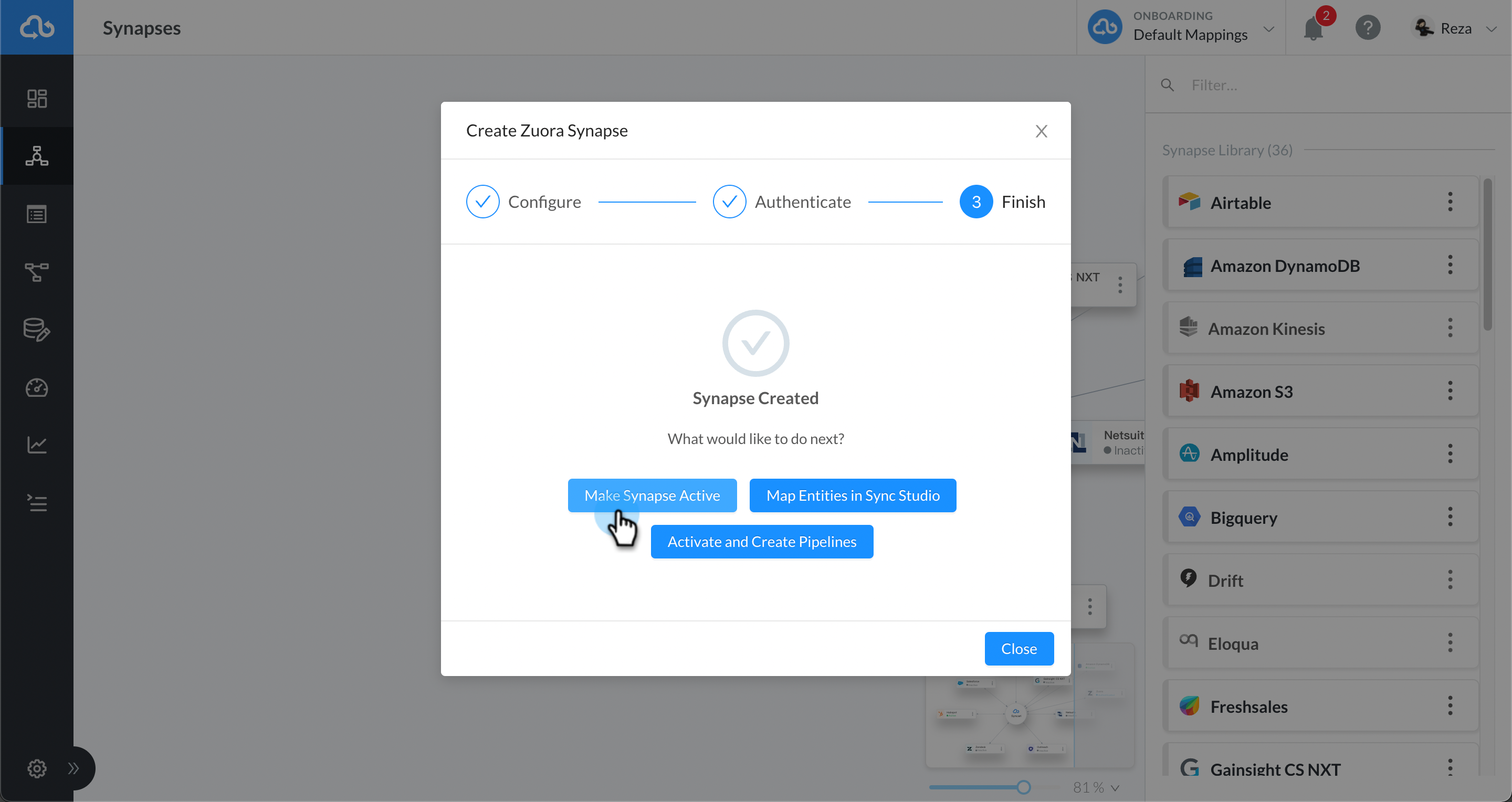Select Amplitude library item
The width and height of the screenshot is (1512, 802).
coord(1320,454)
